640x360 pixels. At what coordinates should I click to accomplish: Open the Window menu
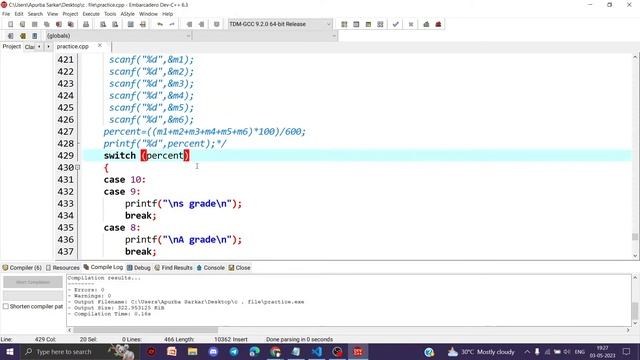click(x=148, y=14)
